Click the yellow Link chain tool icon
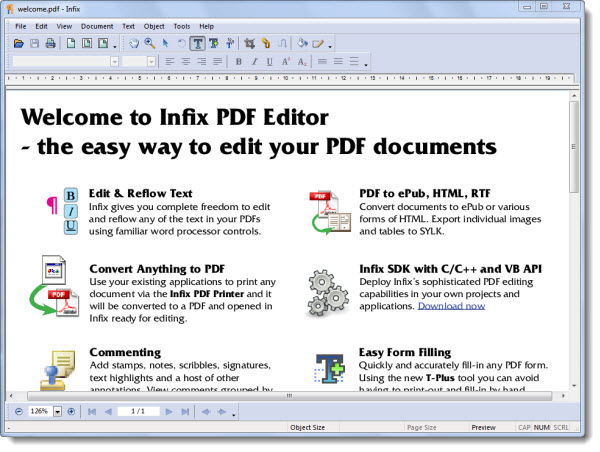Viewport: 600px width, 452px height. tap(266, 44)
